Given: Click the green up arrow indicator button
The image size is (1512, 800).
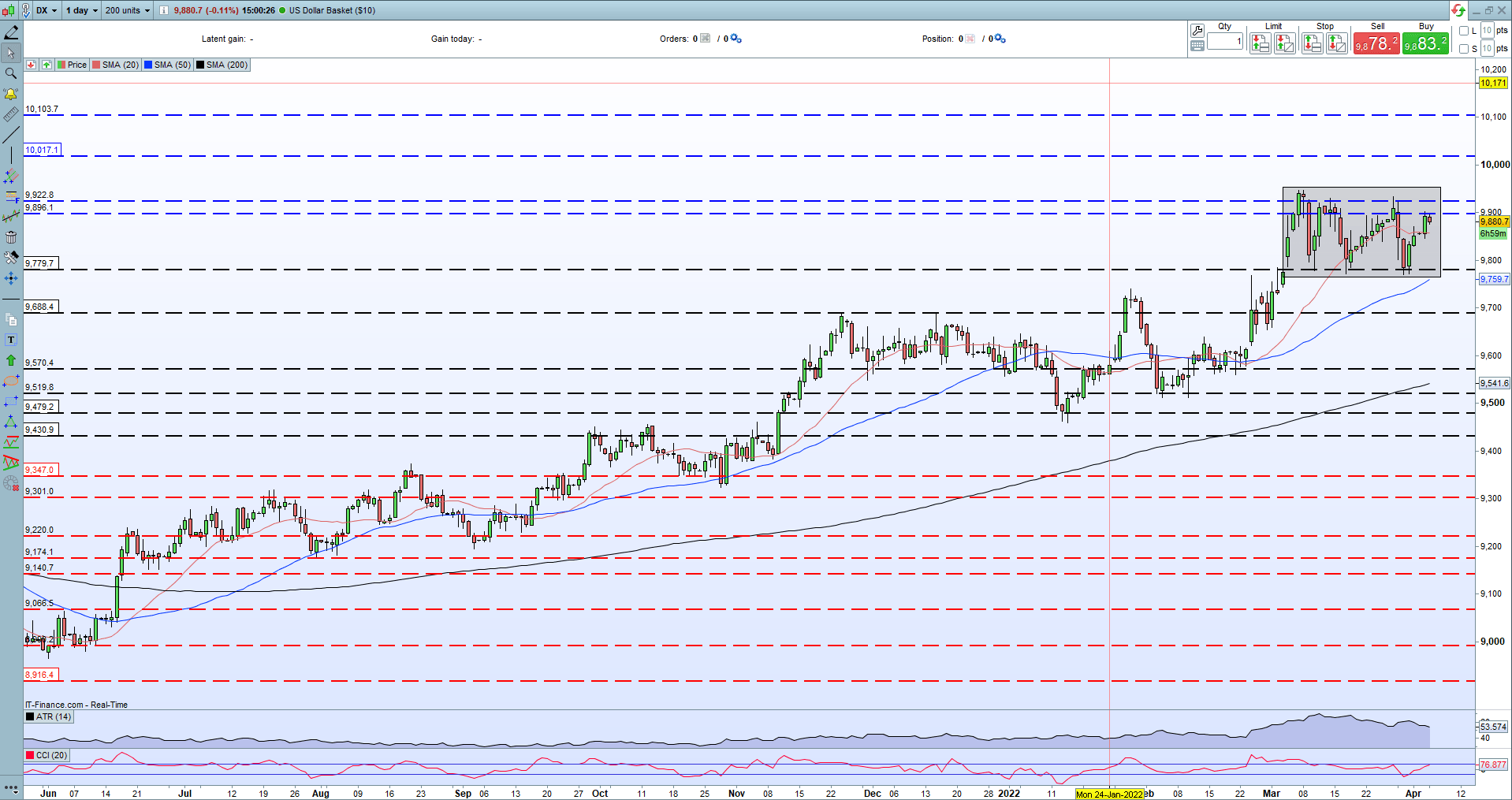Looking at the screenshot, I should [x=47, y=65].
